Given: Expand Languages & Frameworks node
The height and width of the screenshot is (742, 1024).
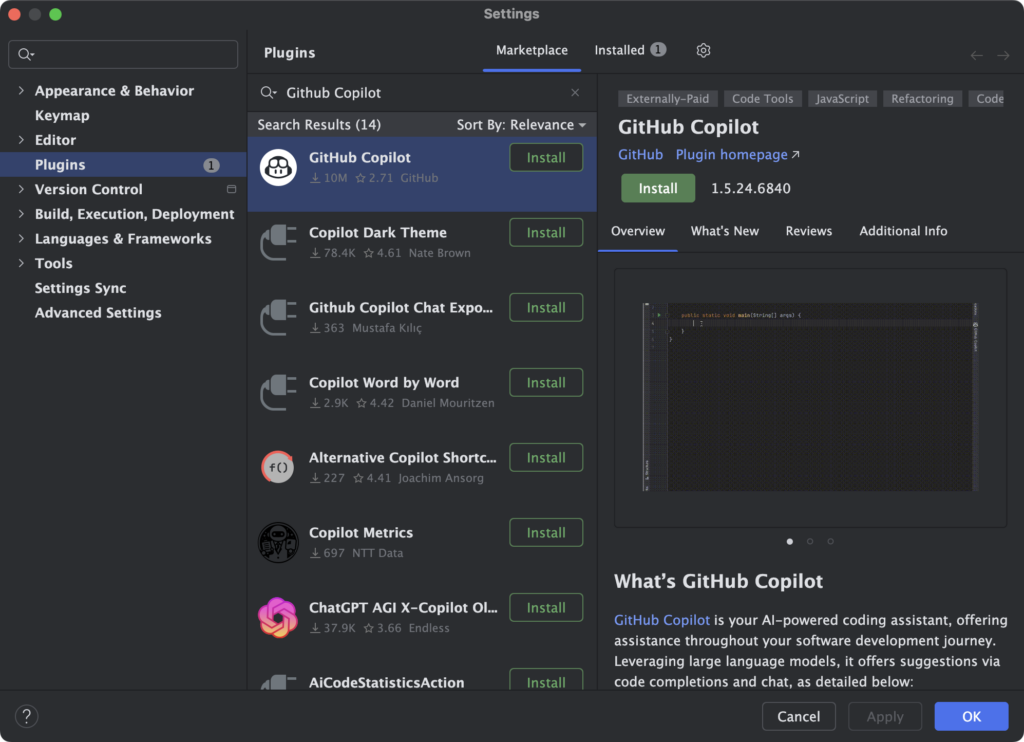Looking at the screenshot, I should coord(22,239).
